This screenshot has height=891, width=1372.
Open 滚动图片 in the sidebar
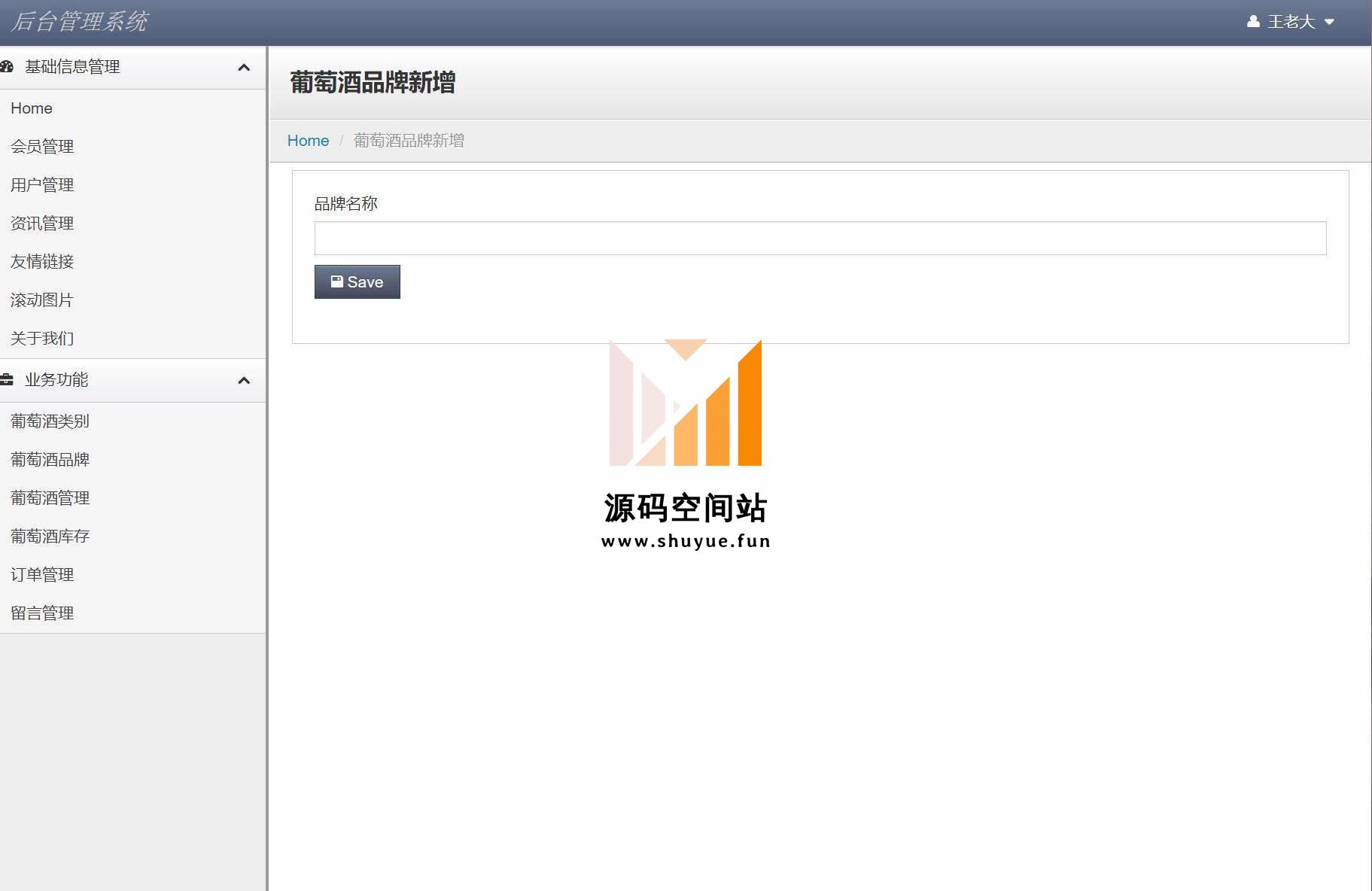click(42, 300)
